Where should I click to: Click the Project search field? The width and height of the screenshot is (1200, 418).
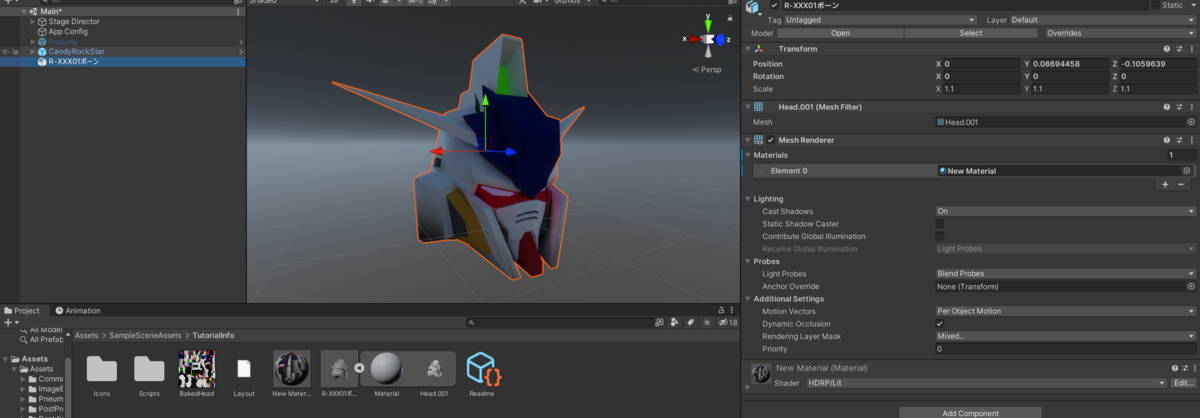[559, 323]
